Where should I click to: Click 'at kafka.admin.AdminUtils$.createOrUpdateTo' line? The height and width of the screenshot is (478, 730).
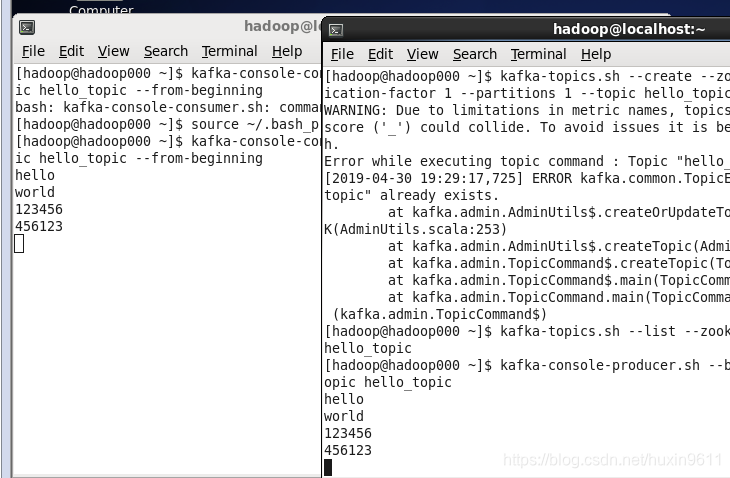tap(558, 212)
